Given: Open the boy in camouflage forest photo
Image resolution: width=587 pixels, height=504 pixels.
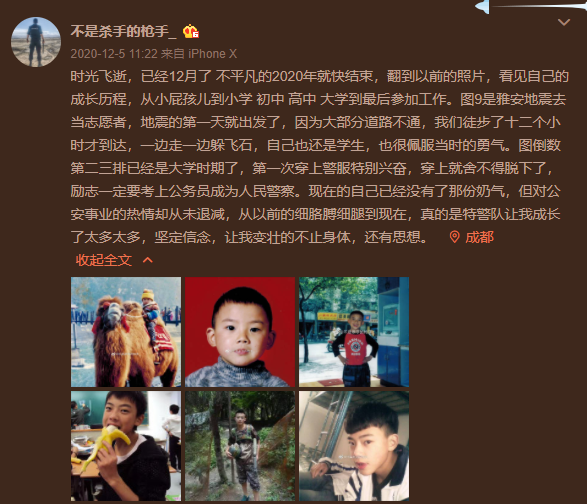Looking at the screenshot, I should coord(240,446).
